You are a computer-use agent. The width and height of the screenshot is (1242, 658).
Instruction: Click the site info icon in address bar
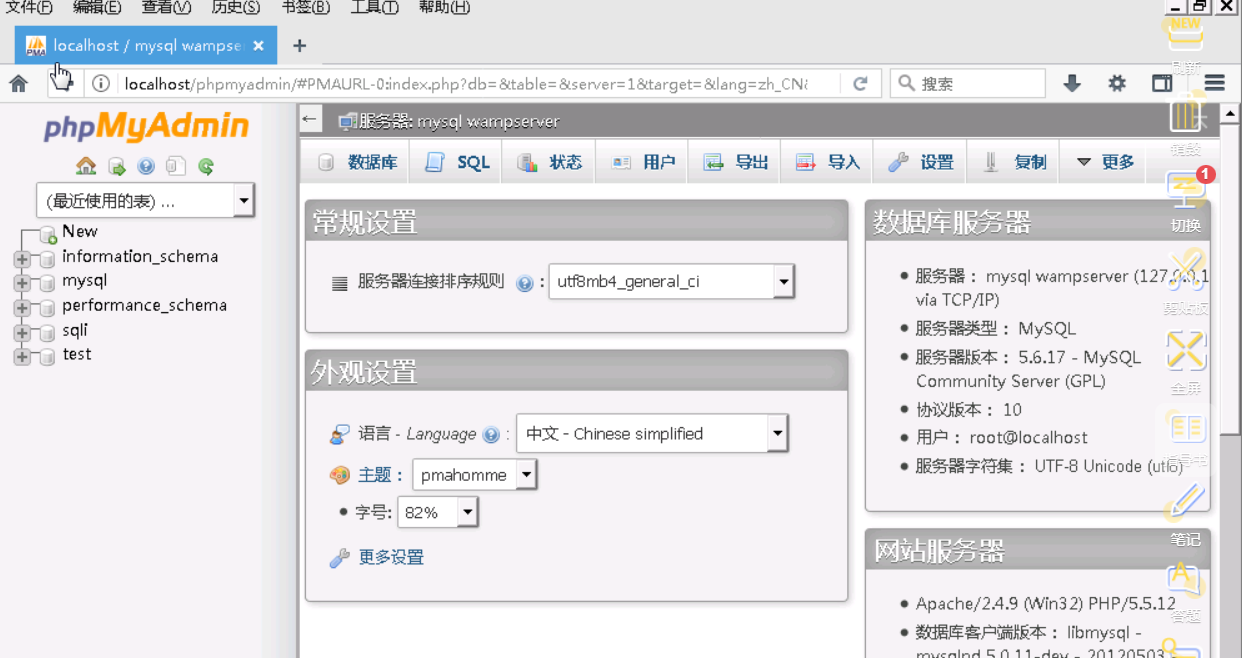[101, 84]
